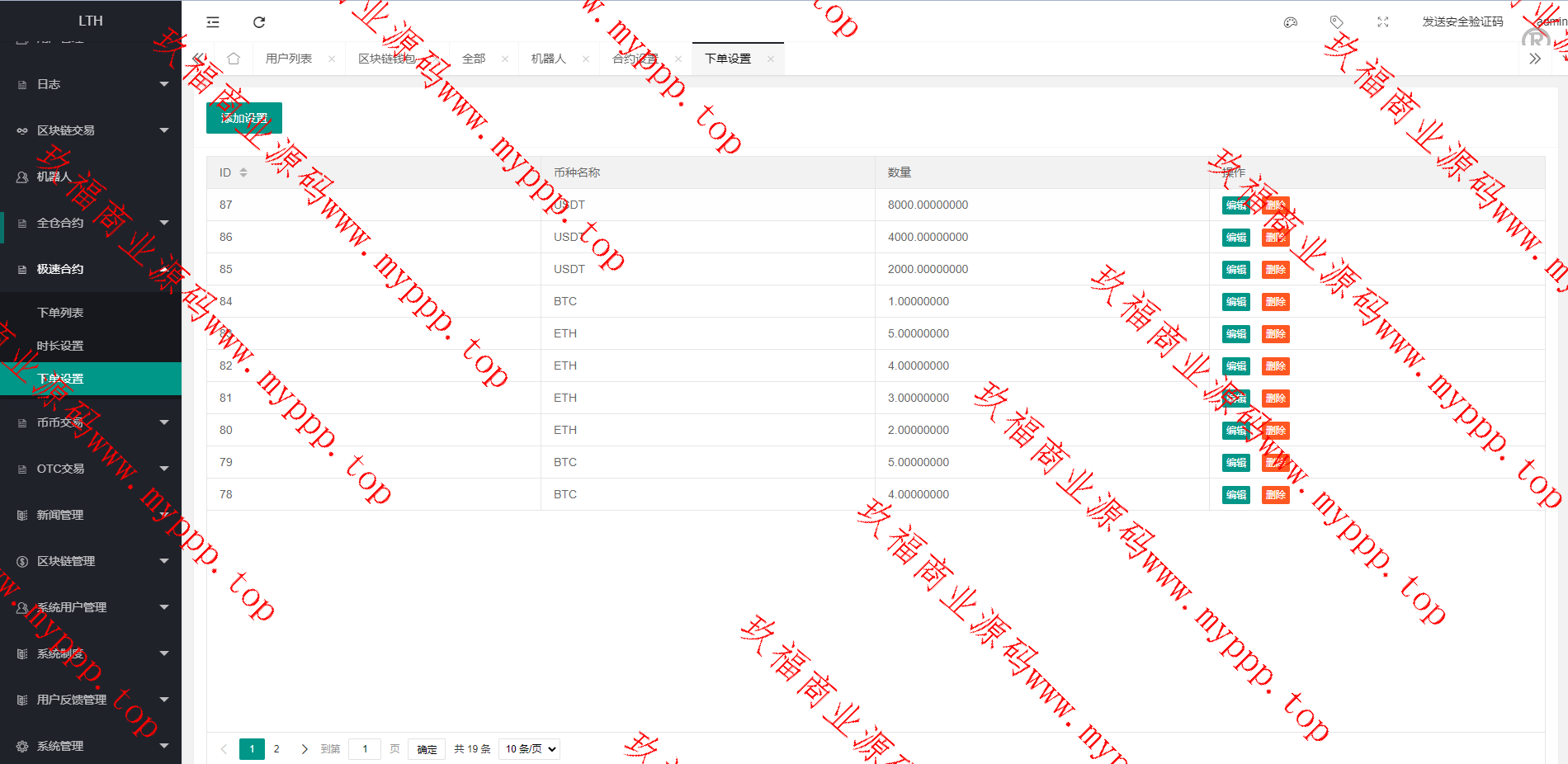Click the sidebar collapse menu icon
Screen dimensions: 1568x764
point(213,22)
